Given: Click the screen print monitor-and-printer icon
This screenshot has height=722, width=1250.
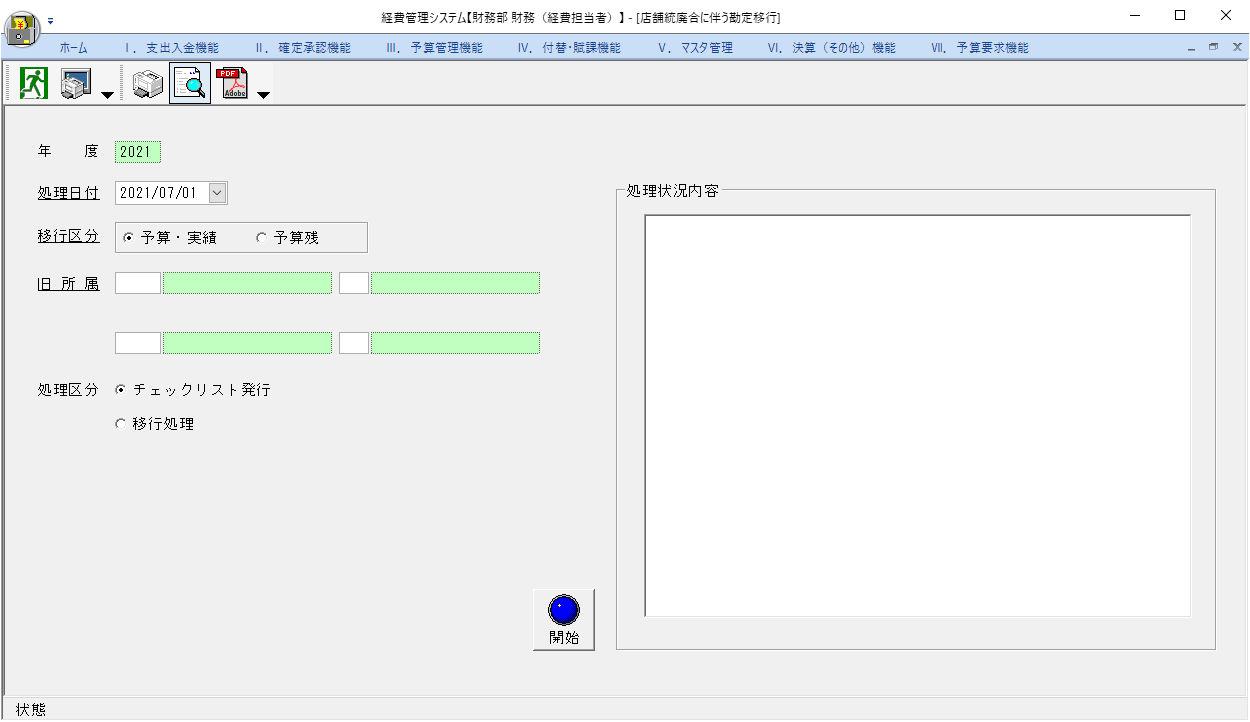Looking at the screenshot, I should (77, 84).
